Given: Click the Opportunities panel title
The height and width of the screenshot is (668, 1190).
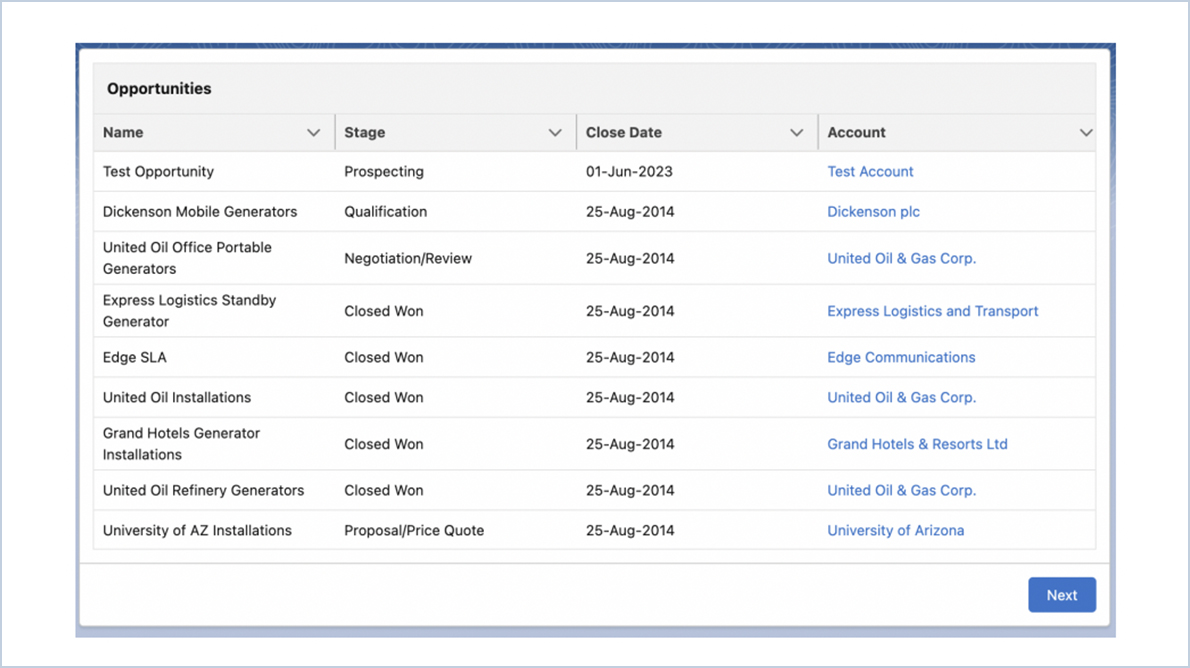Looking at the screenshot, I should coord(158,88).
